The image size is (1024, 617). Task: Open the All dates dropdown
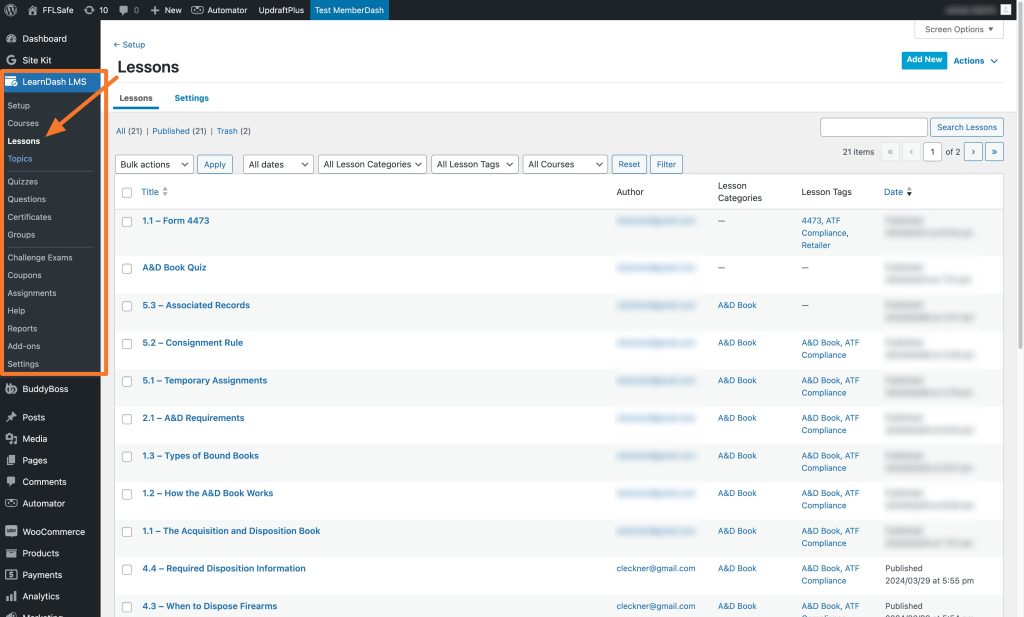[278, 165]
